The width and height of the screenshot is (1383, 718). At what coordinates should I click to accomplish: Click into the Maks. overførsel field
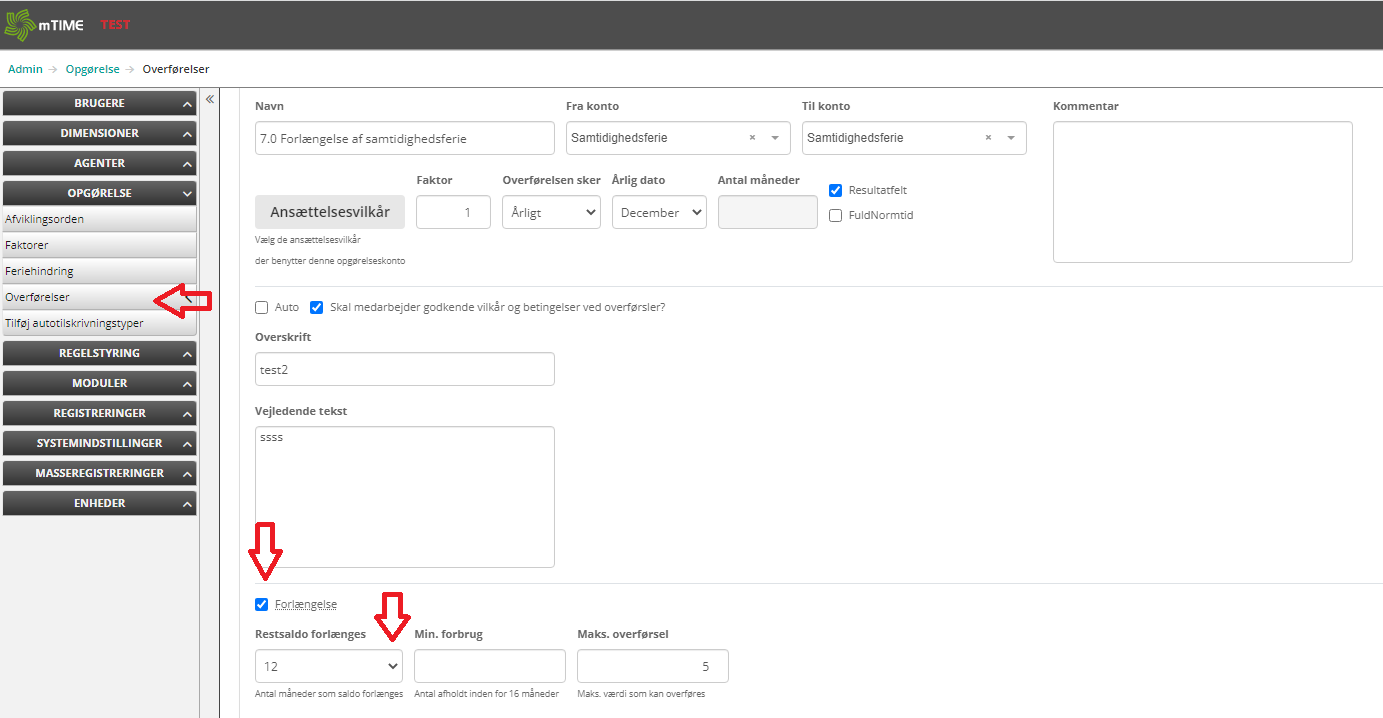coord(652,666)
